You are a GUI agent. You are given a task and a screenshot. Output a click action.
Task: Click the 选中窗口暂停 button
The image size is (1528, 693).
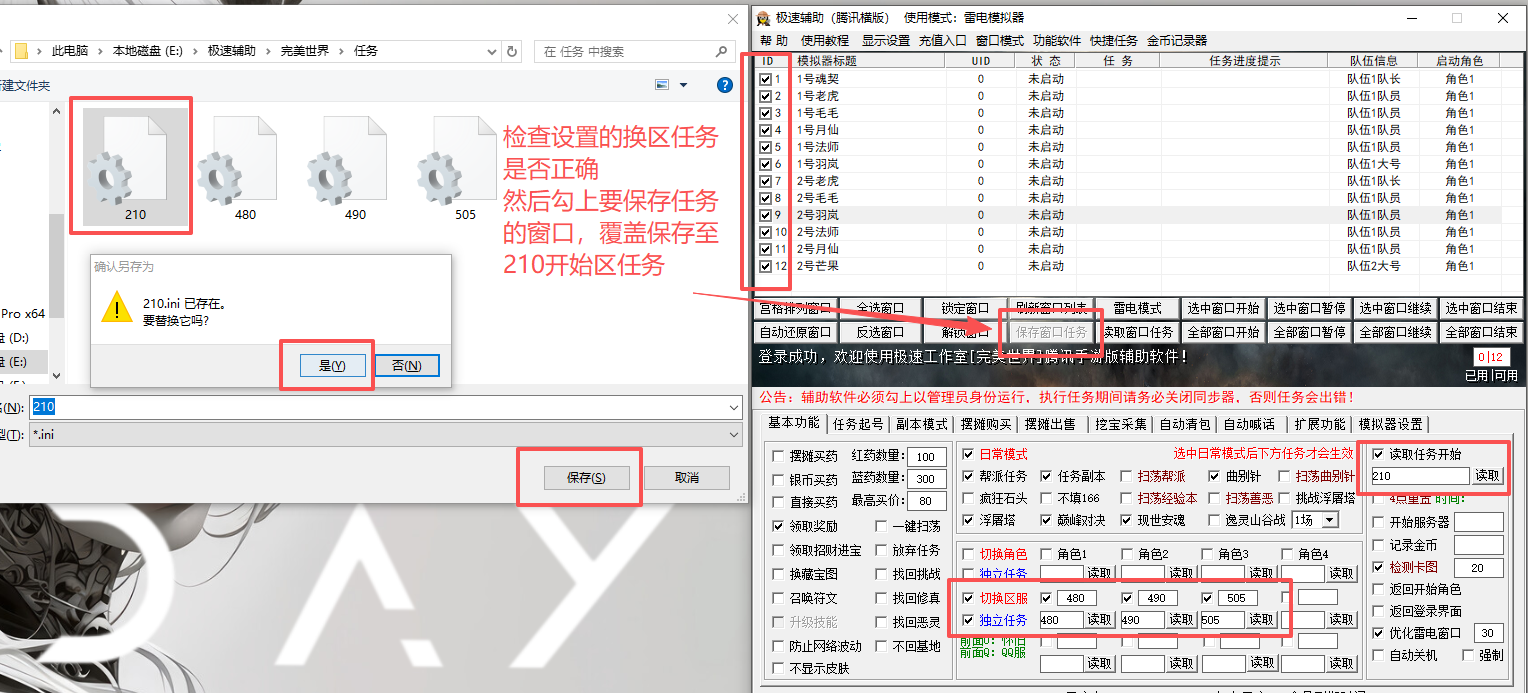coord(1309,308)
